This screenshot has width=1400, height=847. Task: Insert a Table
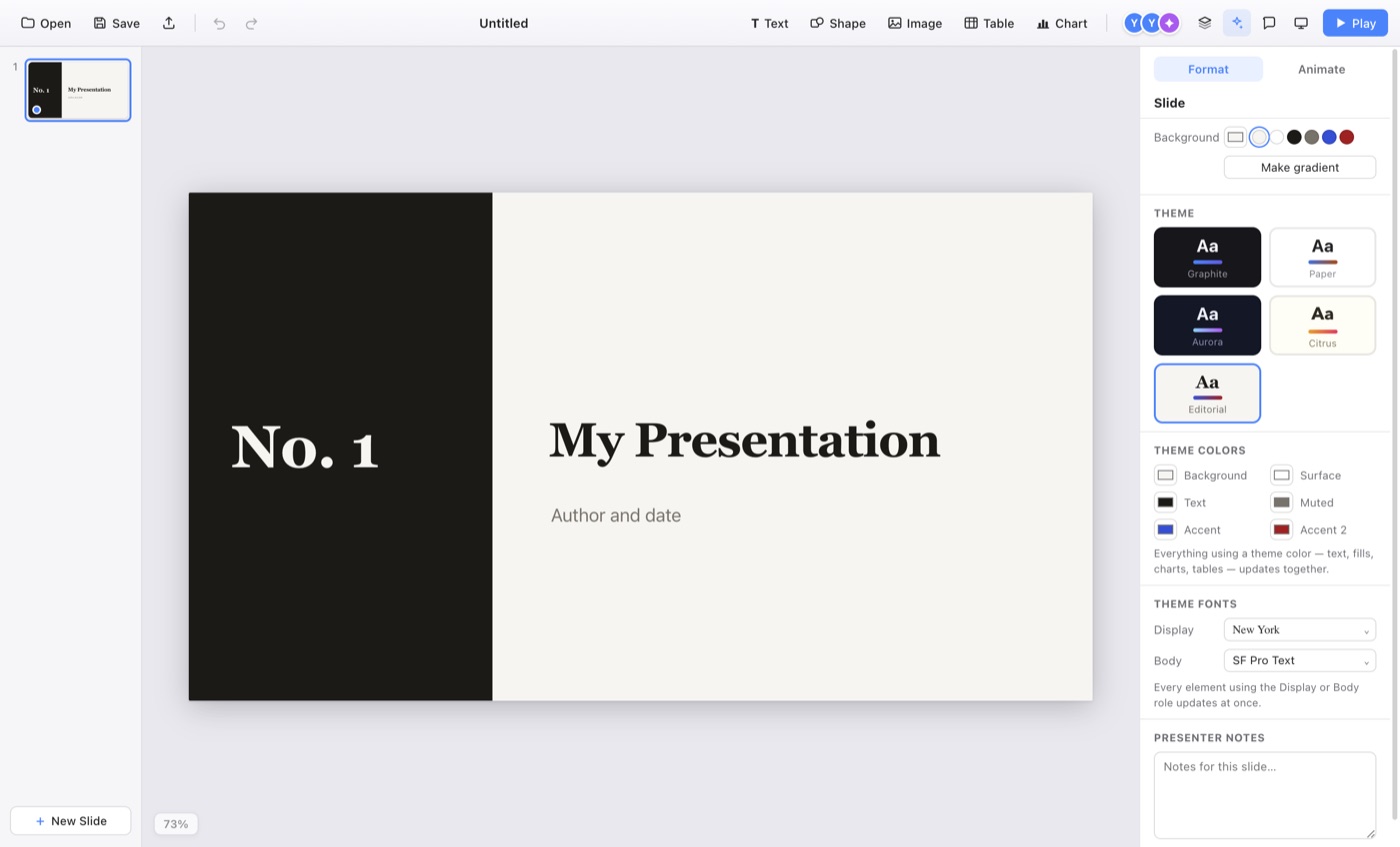coord(989,23)
